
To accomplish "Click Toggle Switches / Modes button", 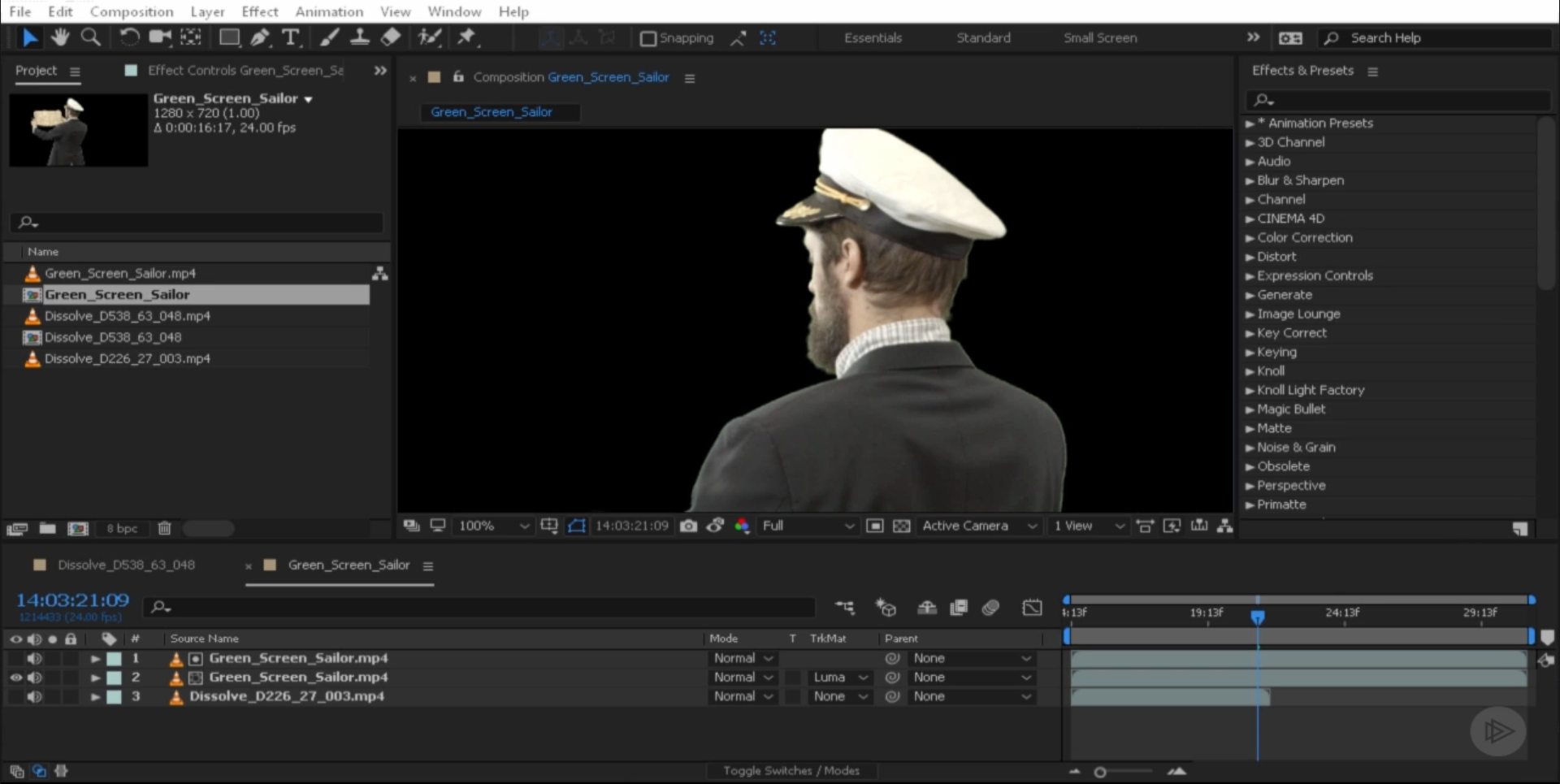I will click(791, 771).
